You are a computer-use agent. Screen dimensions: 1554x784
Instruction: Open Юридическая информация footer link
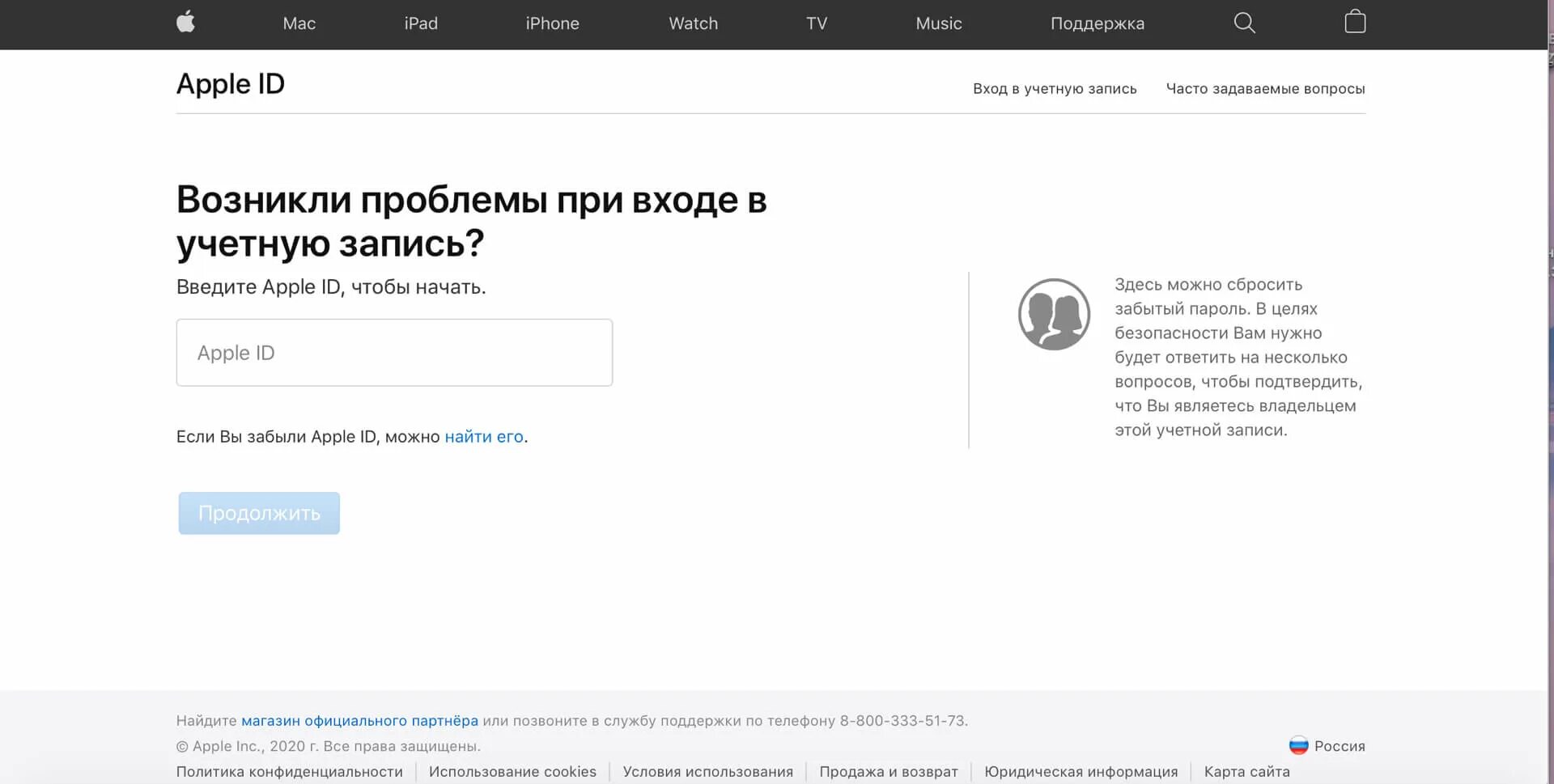(x=1081, y=772)
